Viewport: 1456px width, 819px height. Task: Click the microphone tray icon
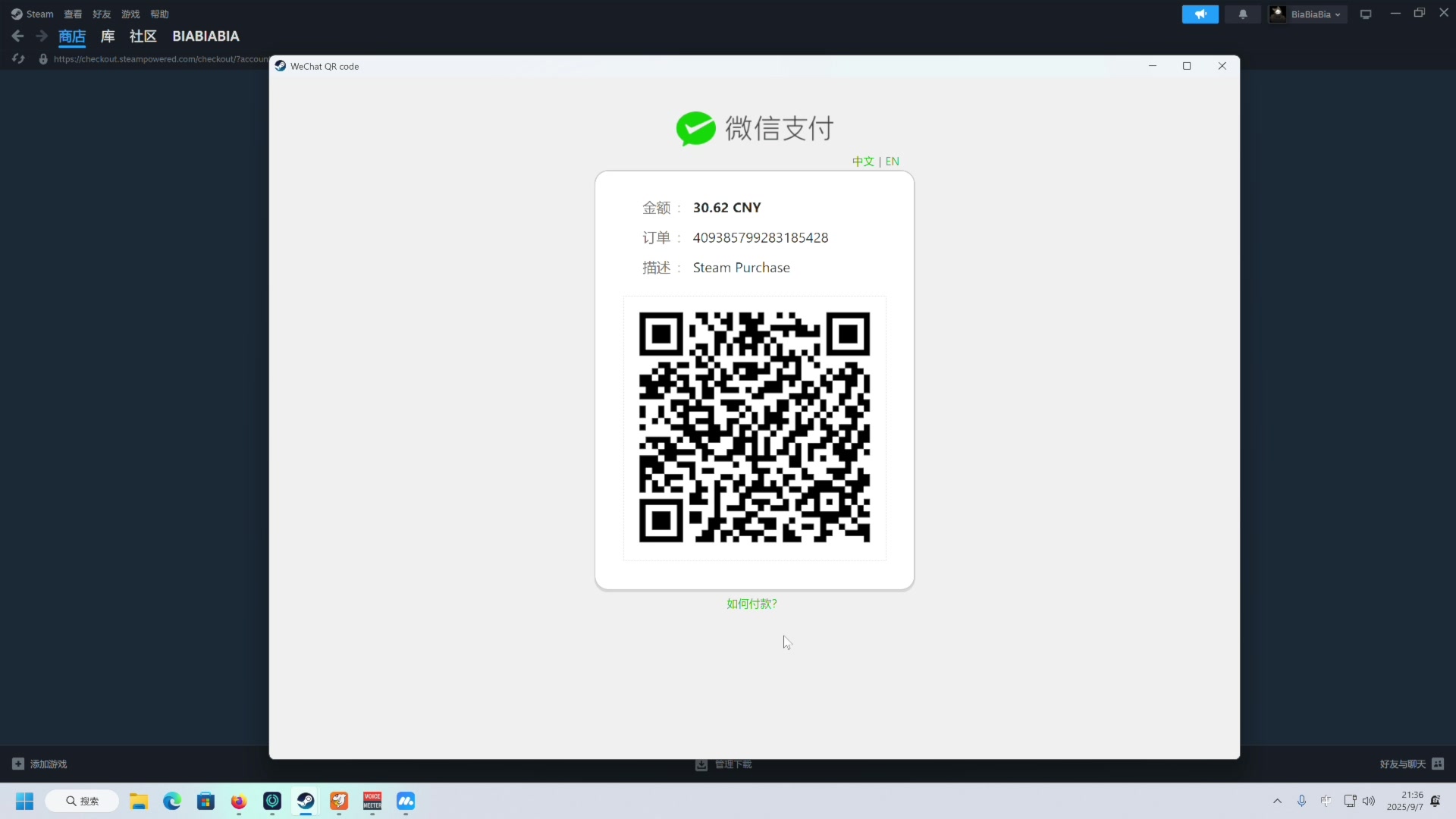click(1301, 801)
